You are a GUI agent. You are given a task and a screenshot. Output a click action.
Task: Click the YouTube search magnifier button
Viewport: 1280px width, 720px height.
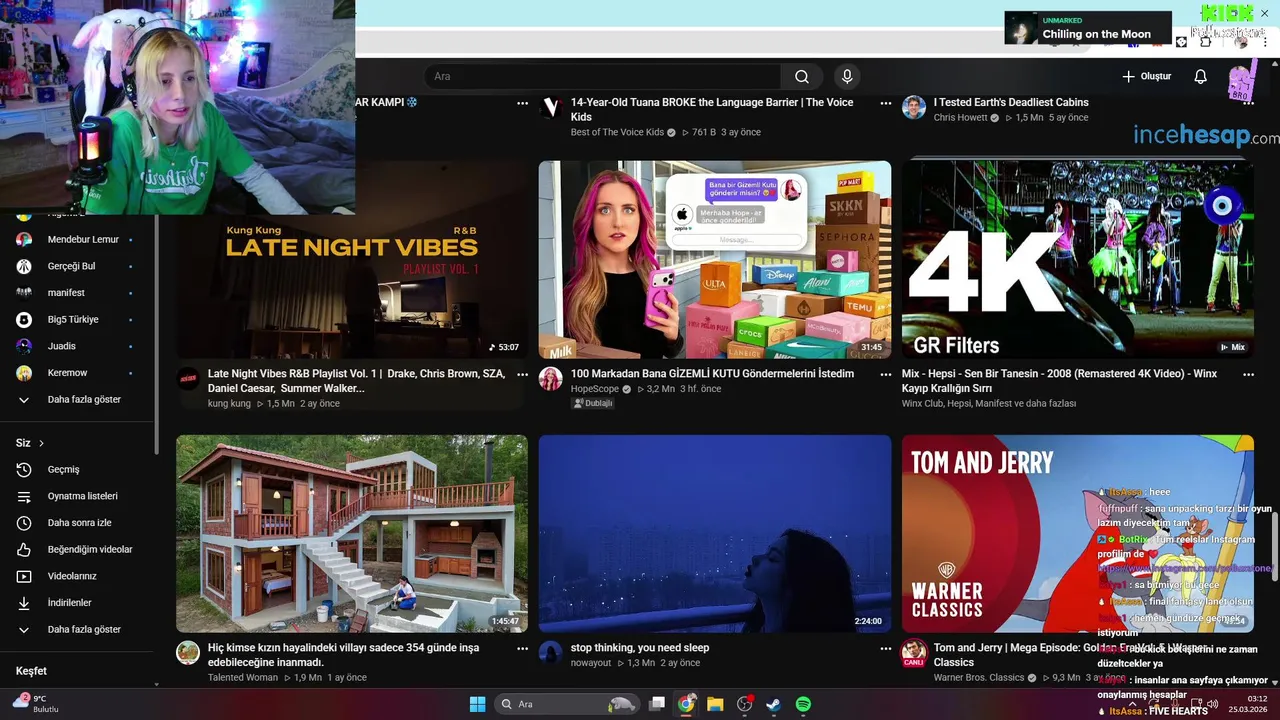tap(802, 77)
